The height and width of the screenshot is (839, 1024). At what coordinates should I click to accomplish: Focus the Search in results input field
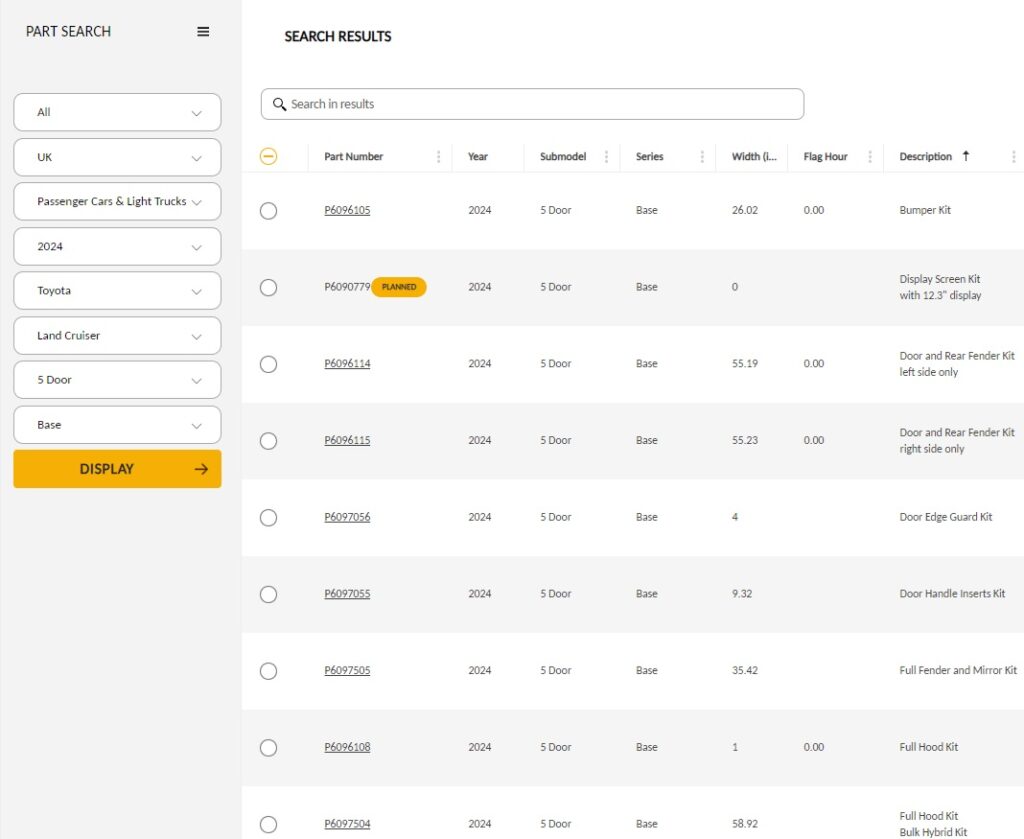(x=540, y=104)
